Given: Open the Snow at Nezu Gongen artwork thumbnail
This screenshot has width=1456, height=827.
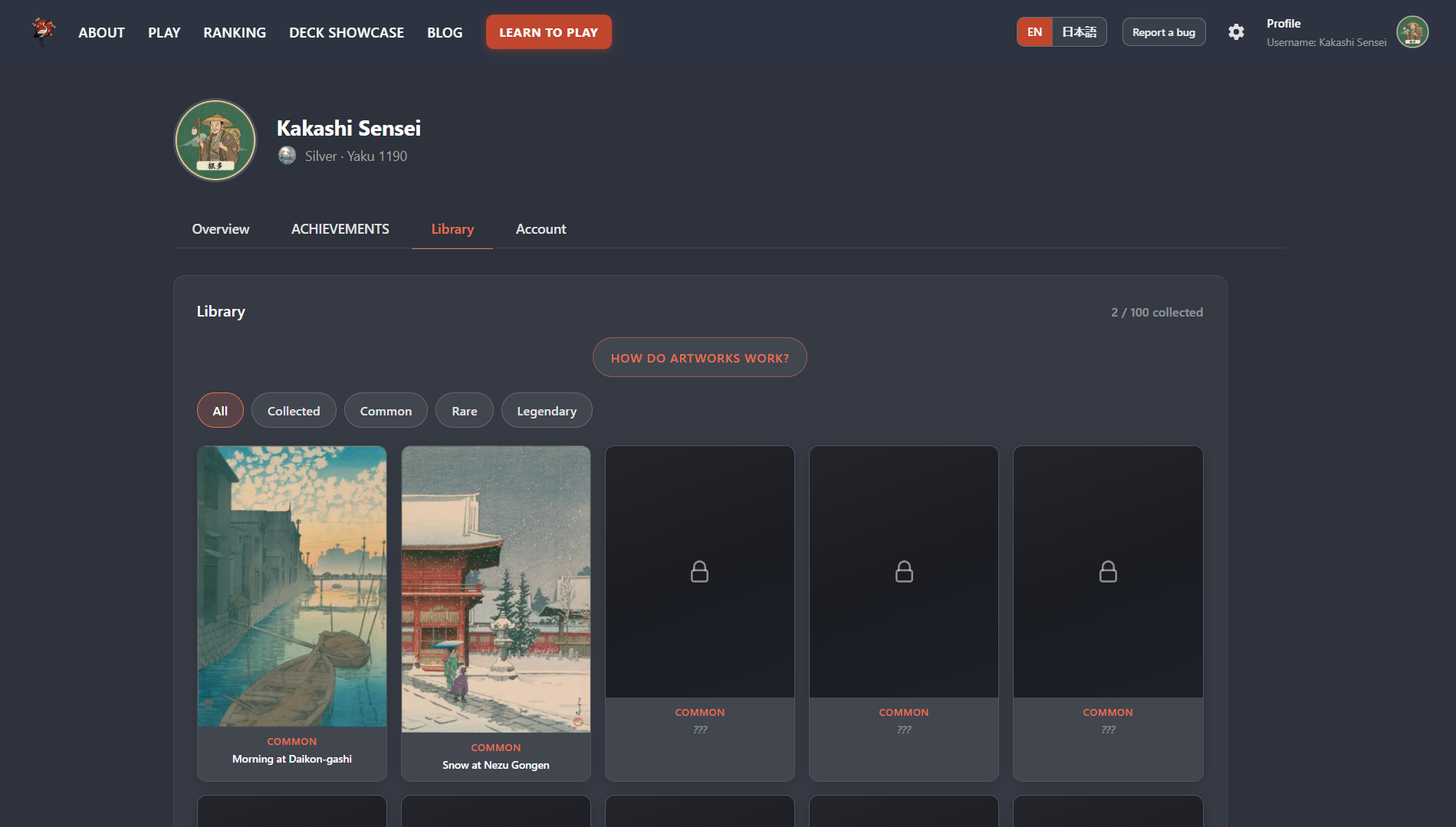Looking at the screenshot, I should (496, 589).
